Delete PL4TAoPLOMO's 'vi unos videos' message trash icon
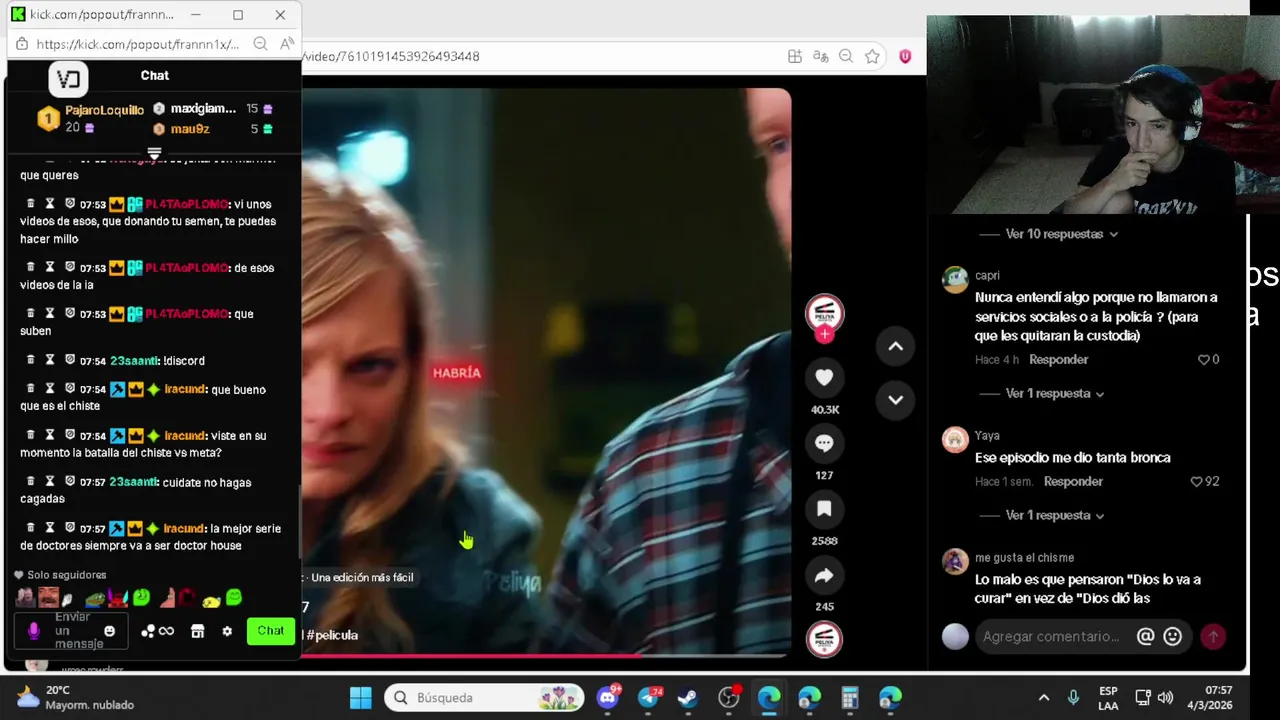 click(31, 204)
